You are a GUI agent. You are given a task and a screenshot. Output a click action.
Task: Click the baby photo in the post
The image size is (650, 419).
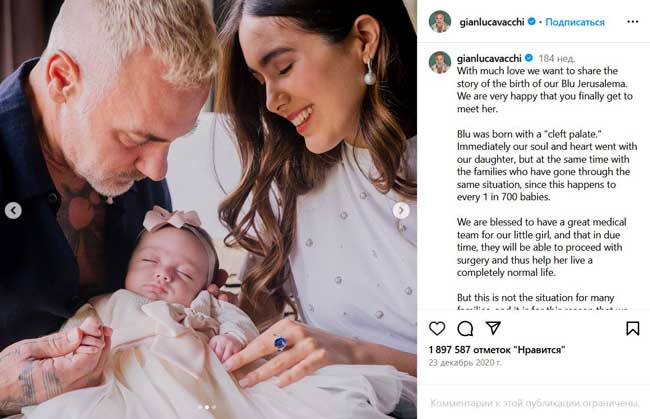208,209
